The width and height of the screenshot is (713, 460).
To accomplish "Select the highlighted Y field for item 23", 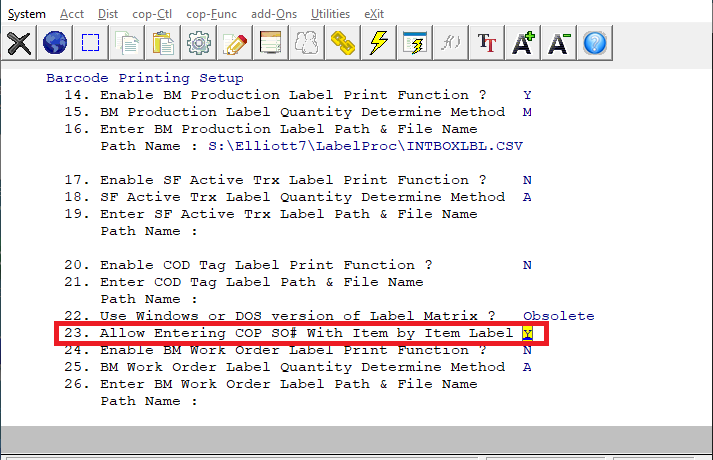I will [x=527, y=334].
